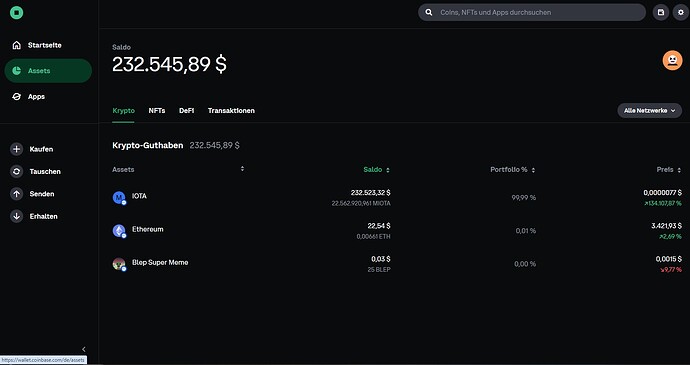
Task: Click the Erhalten down-arrow icon
Action: (x=16, y=216)
